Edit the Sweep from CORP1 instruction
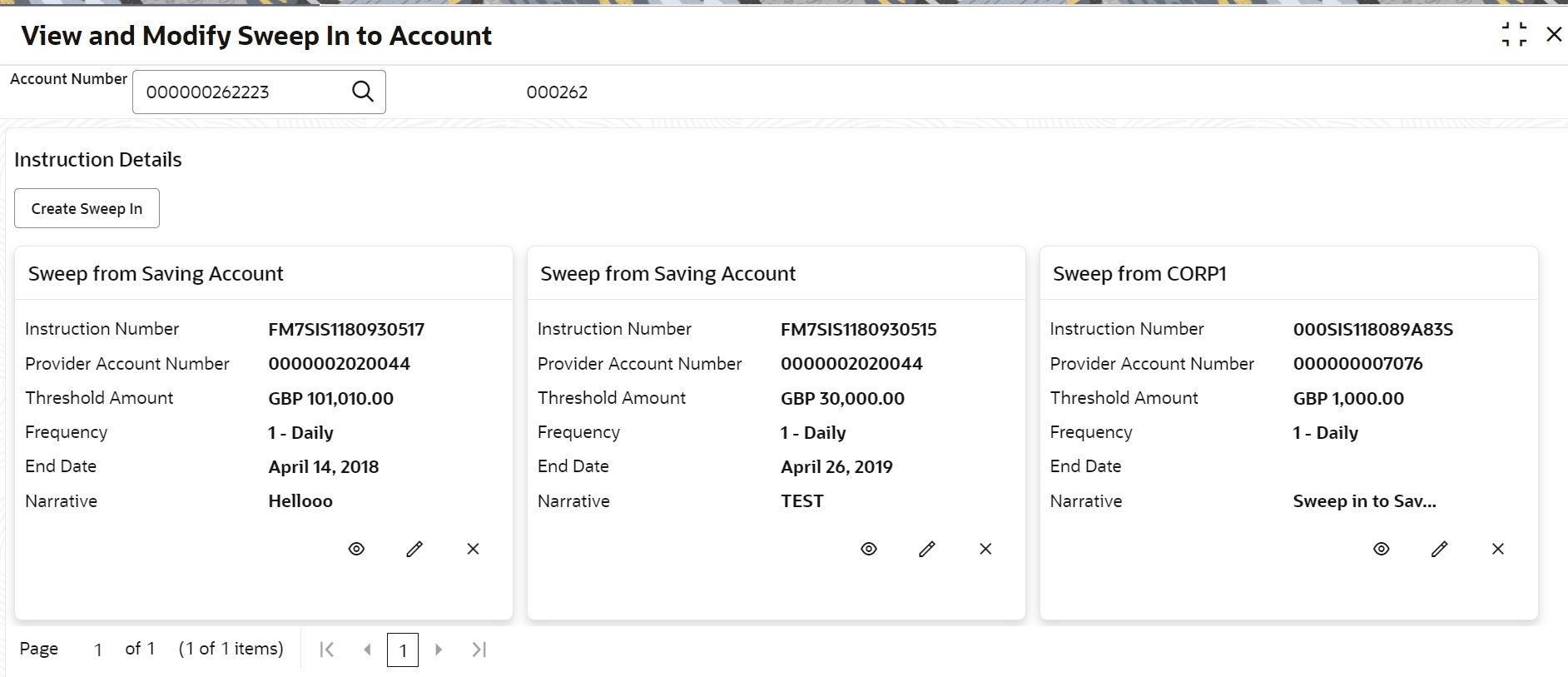Image resolution: width=1568 pixels, height=677 pixels. (1440, 549)
